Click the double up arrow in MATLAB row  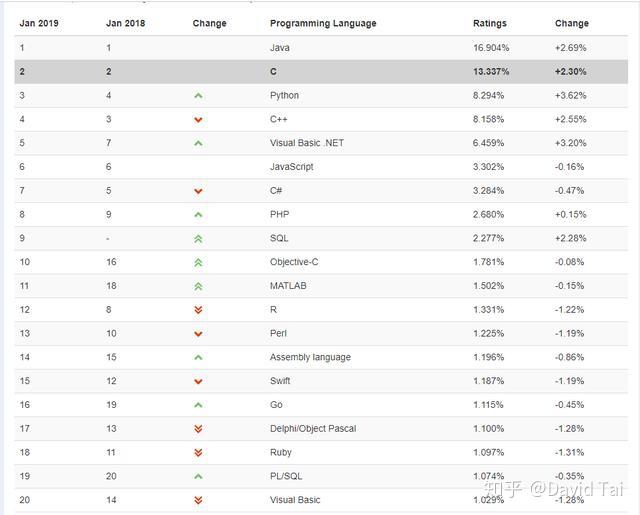tap(198, 286)
